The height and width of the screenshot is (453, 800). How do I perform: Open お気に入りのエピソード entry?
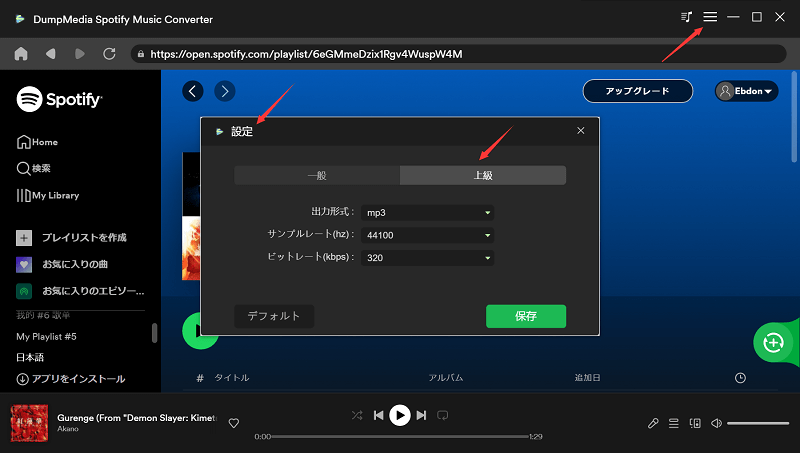(x=81, y=291)
